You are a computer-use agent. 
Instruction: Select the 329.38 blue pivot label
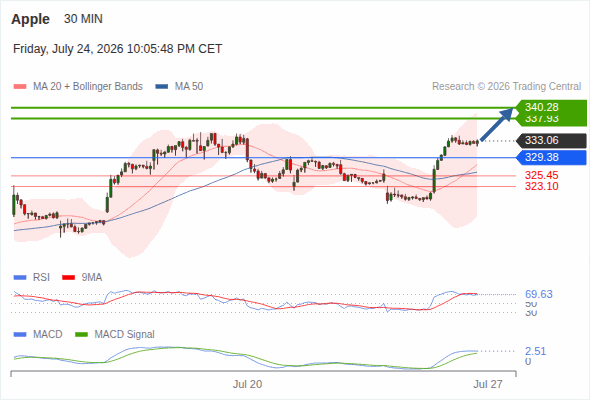tap(551, 157)
